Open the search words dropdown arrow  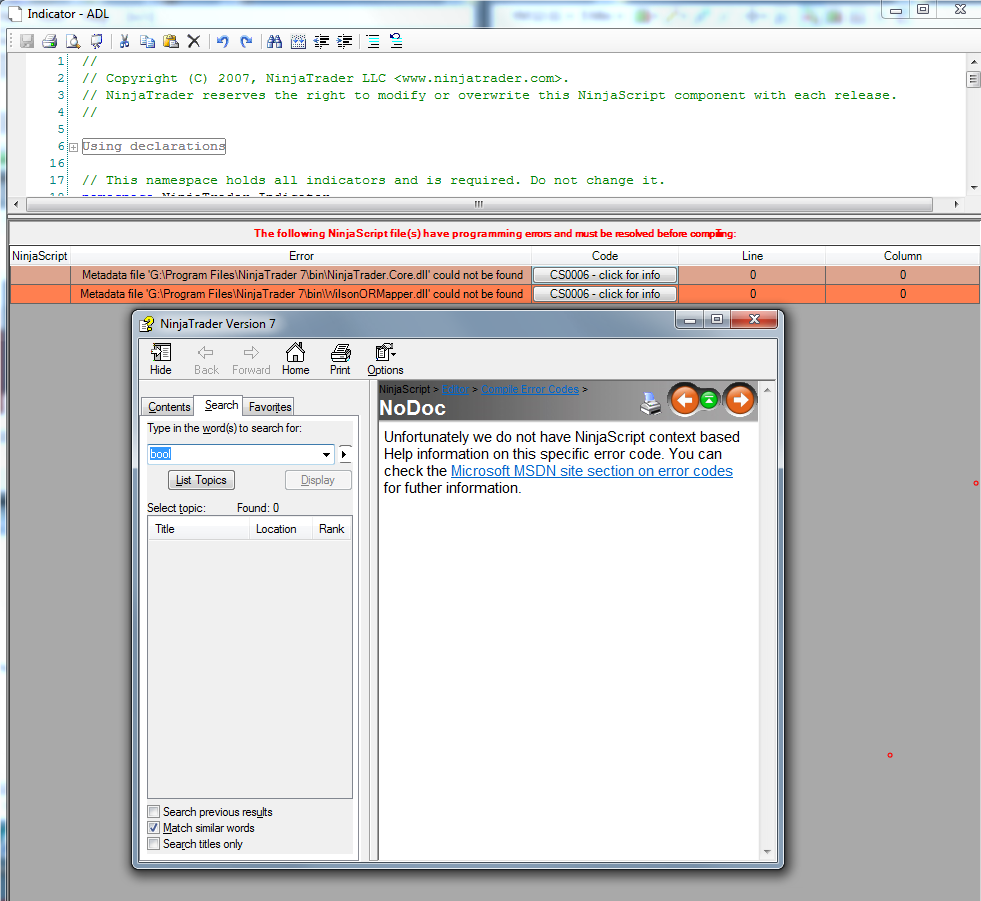pyautogui.click(x=327, y=454)
